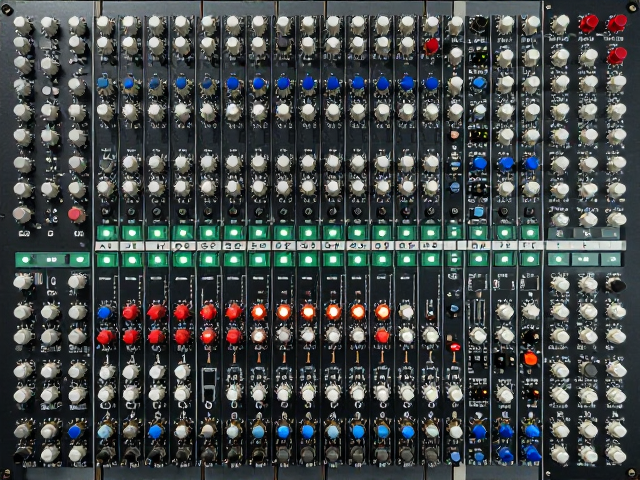Click the single blue knob in the left-hand module section

click(x=75, y=431)
